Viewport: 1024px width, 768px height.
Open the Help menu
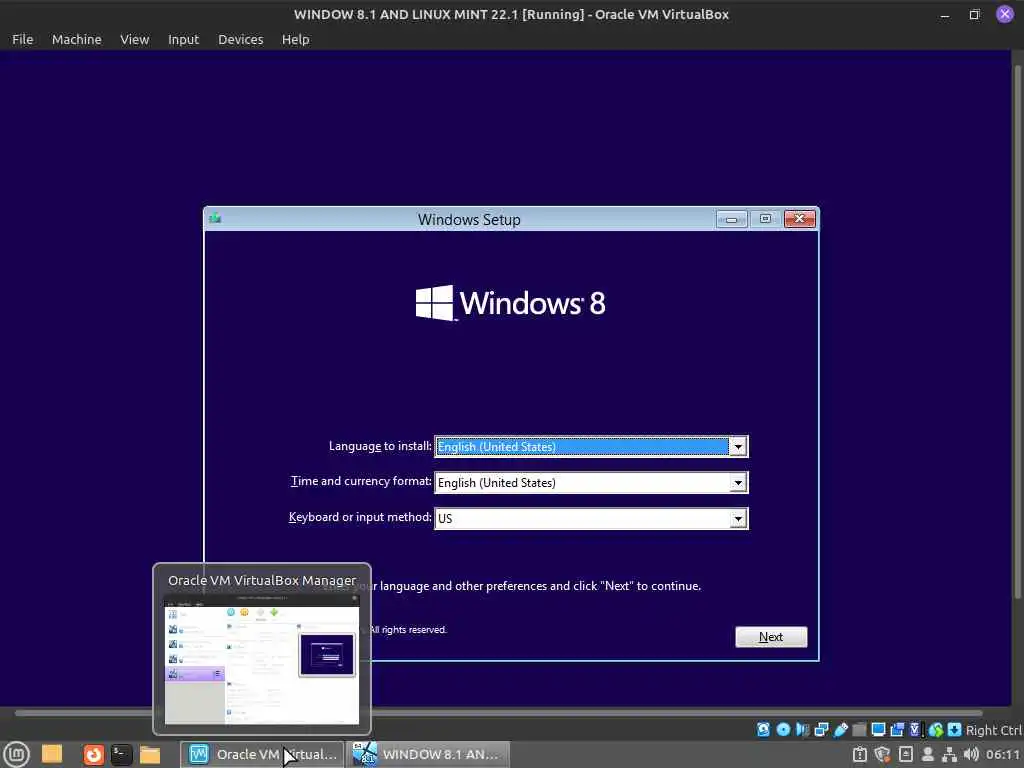click(295, 39)
